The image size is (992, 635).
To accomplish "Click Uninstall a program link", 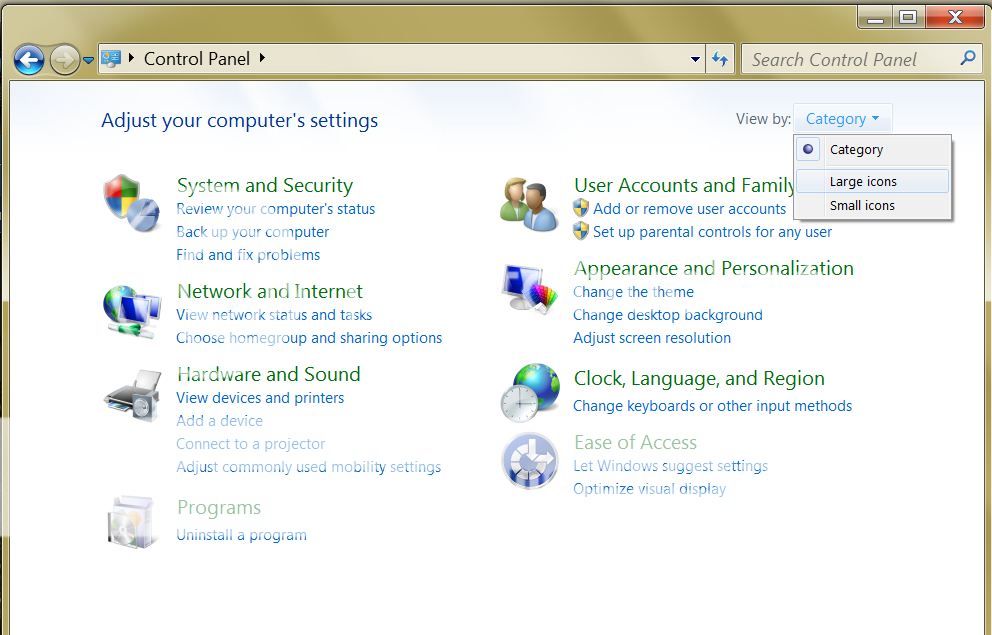I will 241,535.
